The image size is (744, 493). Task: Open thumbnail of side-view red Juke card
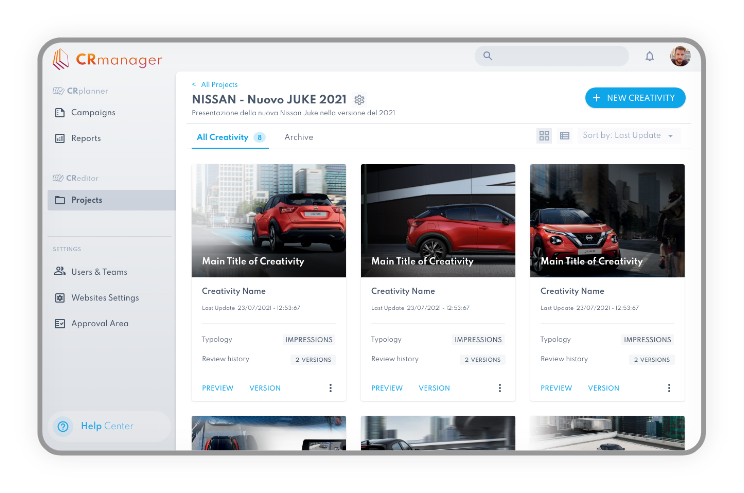(438, 221)
